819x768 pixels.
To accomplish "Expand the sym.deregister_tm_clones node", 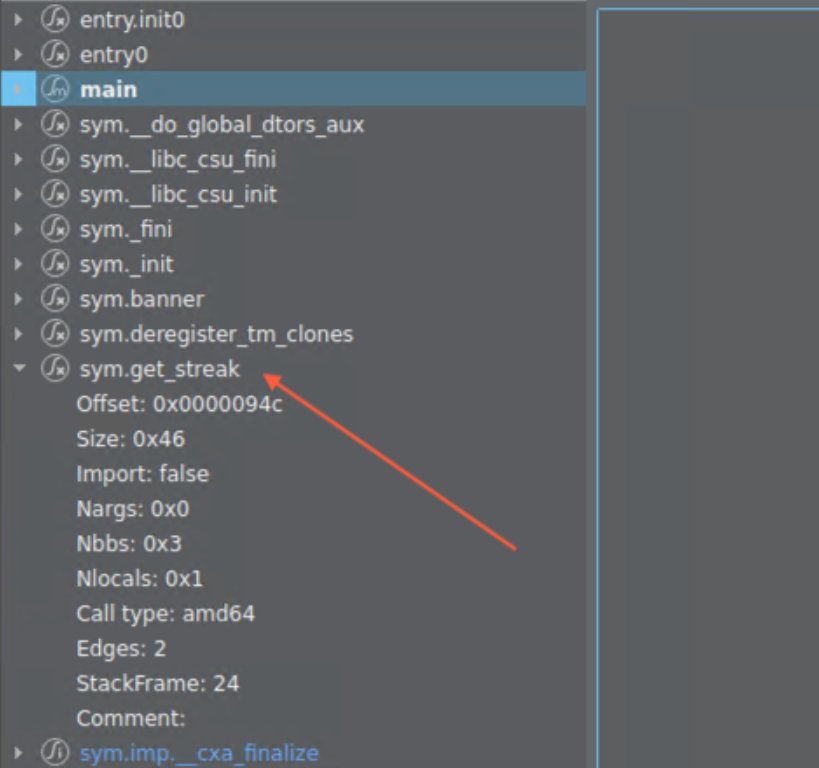I will 19,334.
